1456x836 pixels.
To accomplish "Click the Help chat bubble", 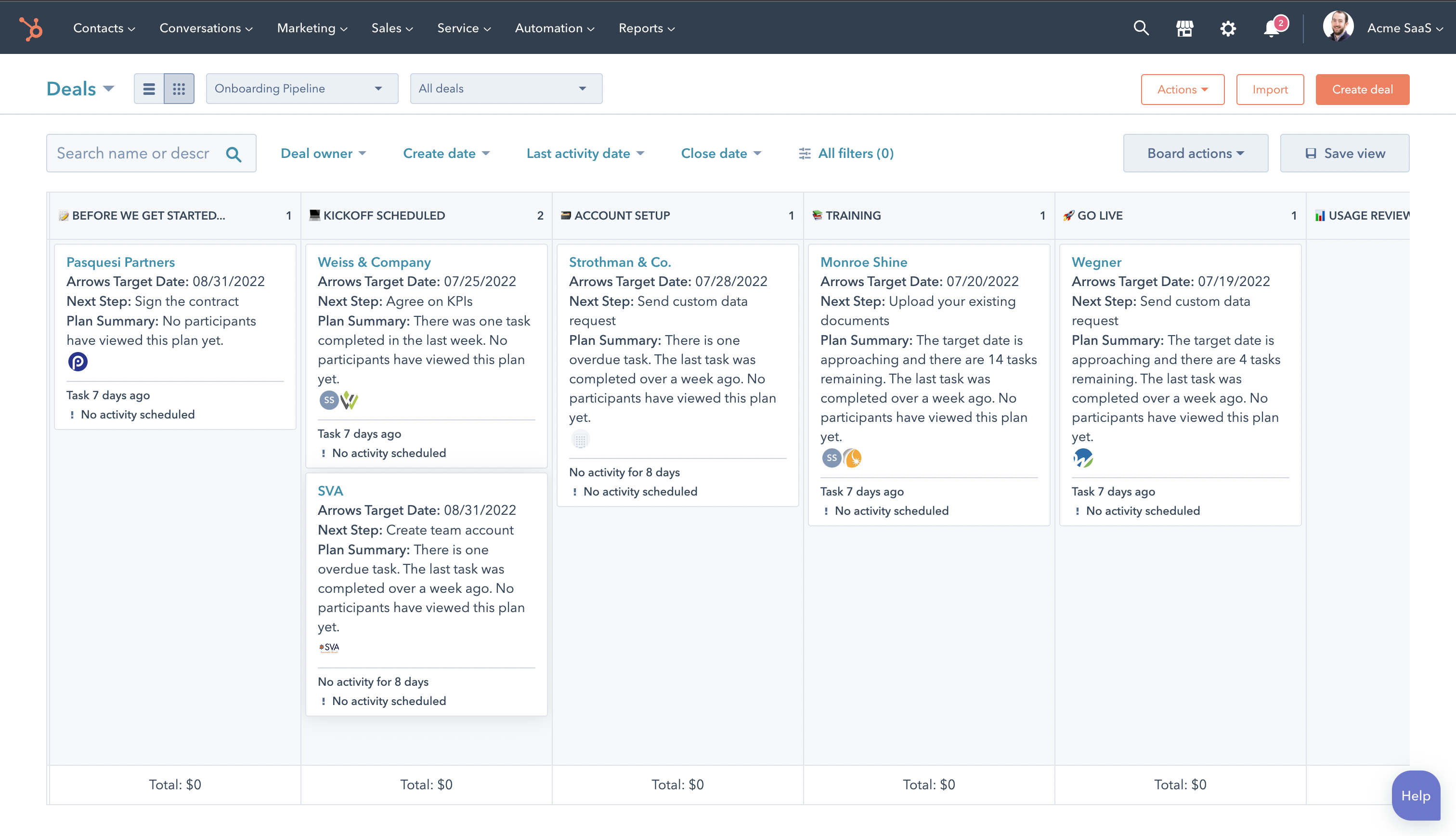I will tap(1415, 795).
